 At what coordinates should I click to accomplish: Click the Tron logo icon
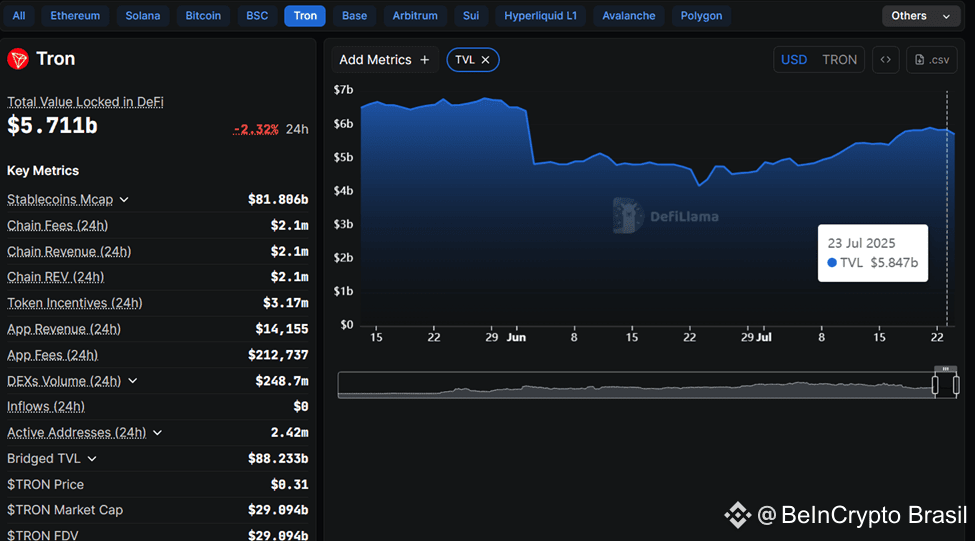(18, 59)
